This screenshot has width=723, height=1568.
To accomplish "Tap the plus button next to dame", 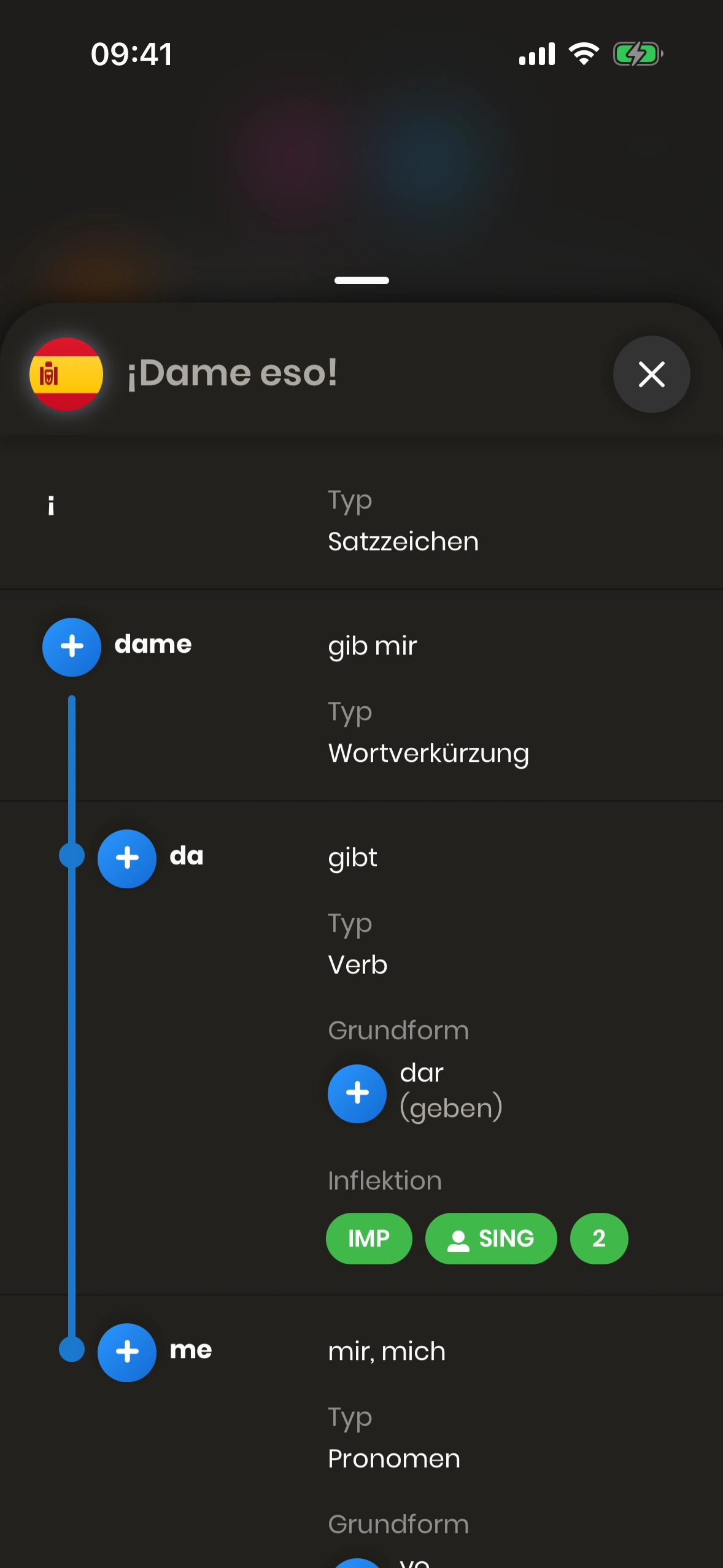I will coord(72,647).
